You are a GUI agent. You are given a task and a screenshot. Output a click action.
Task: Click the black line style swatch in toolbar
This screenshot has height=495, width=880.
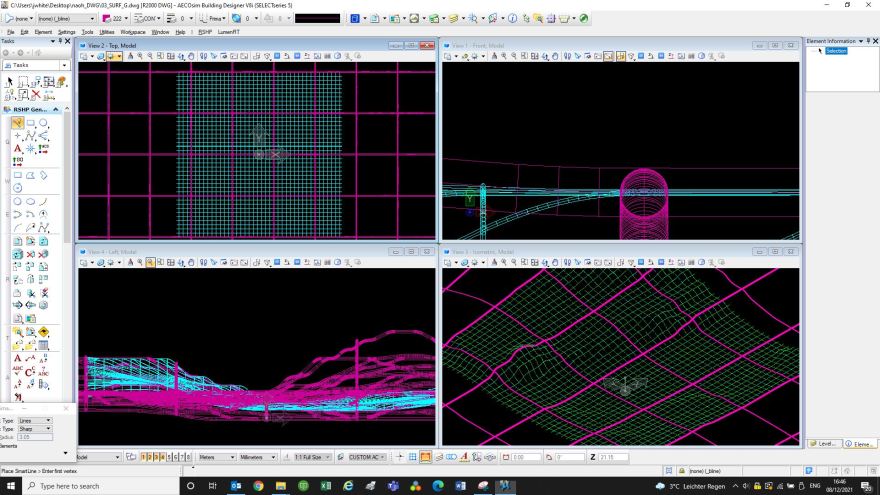coord(317,18)
